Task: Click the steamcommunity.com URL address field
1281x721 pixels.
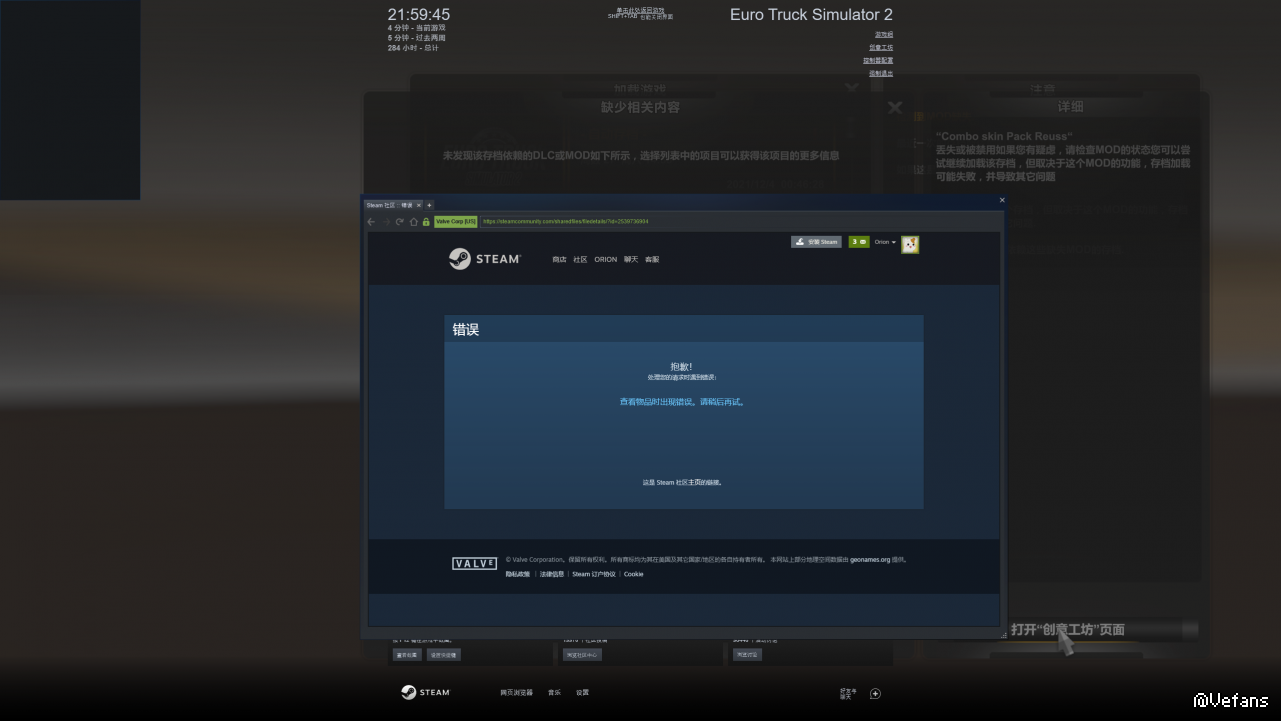Action: pos(740,222)
